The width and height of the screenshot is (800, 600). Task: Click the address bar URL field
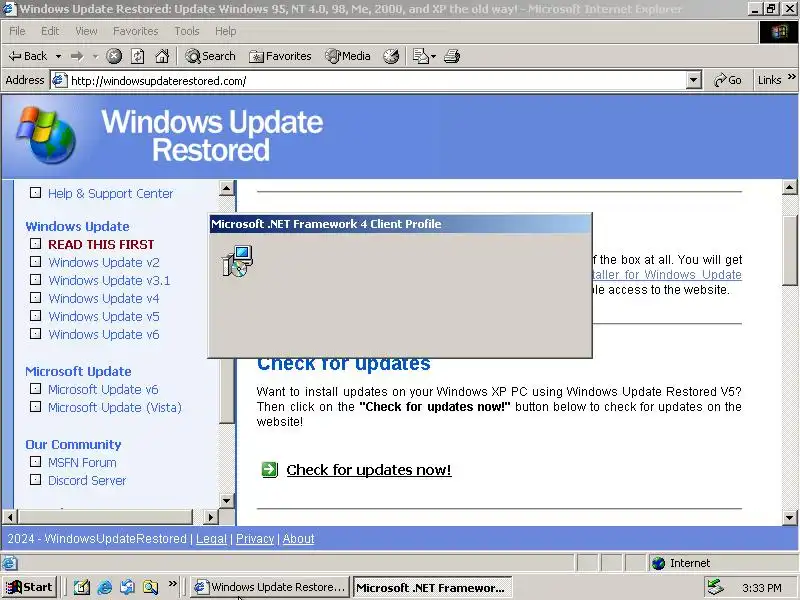click(368, 81)
